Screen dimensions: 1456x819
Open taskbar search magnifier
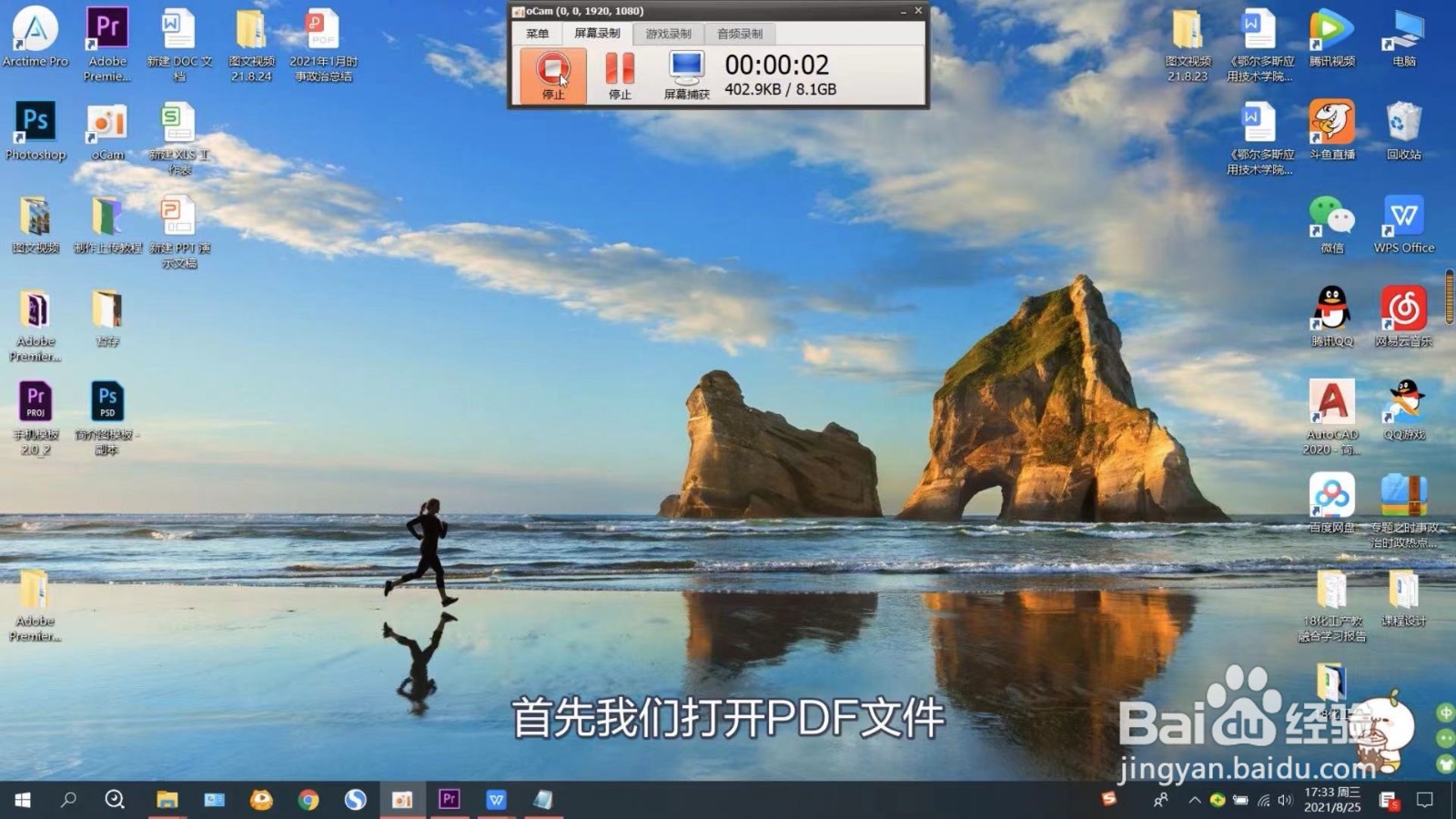[x=68, y=800]
